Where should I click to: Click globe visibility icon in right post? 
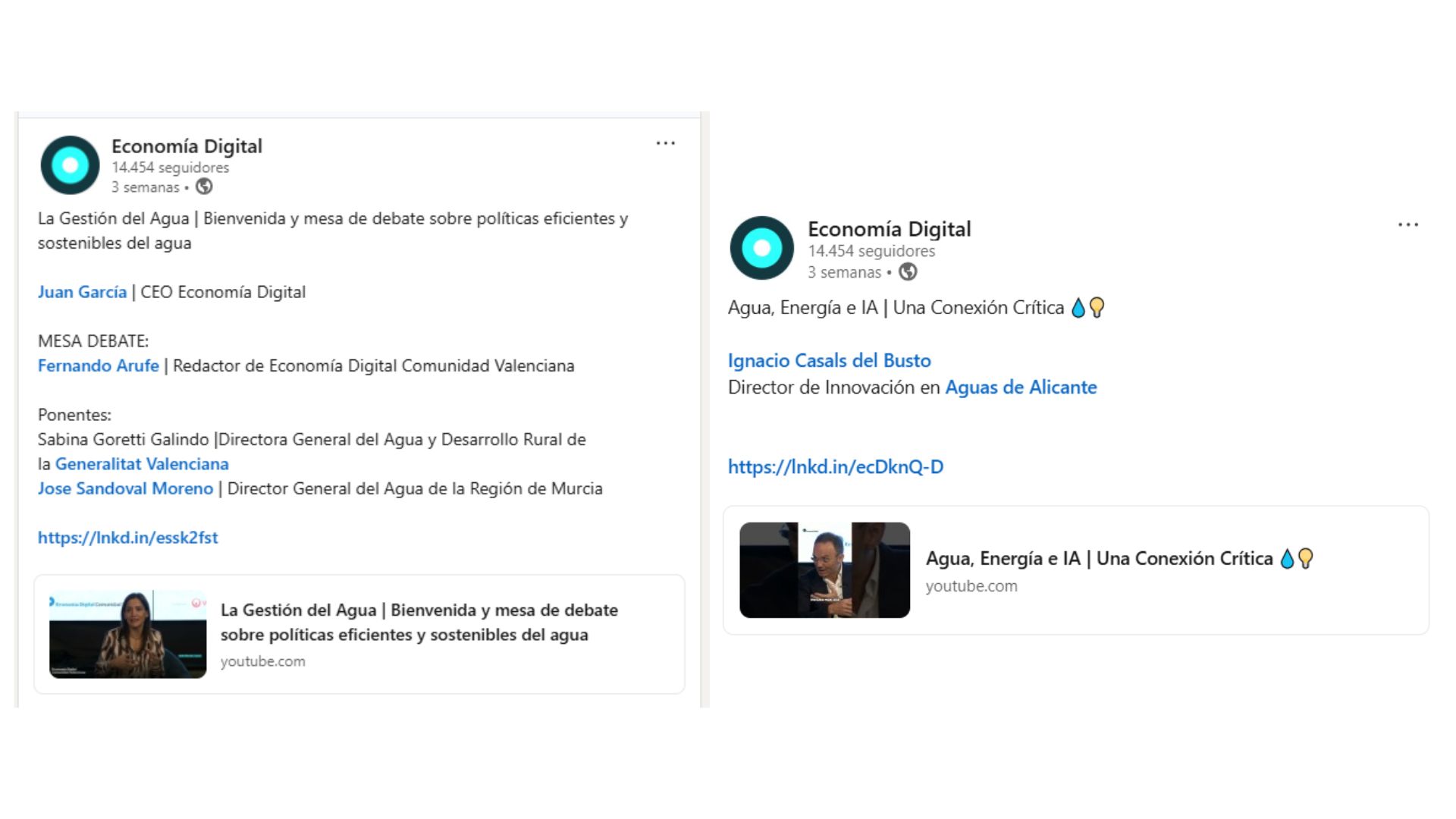[908, 271]
